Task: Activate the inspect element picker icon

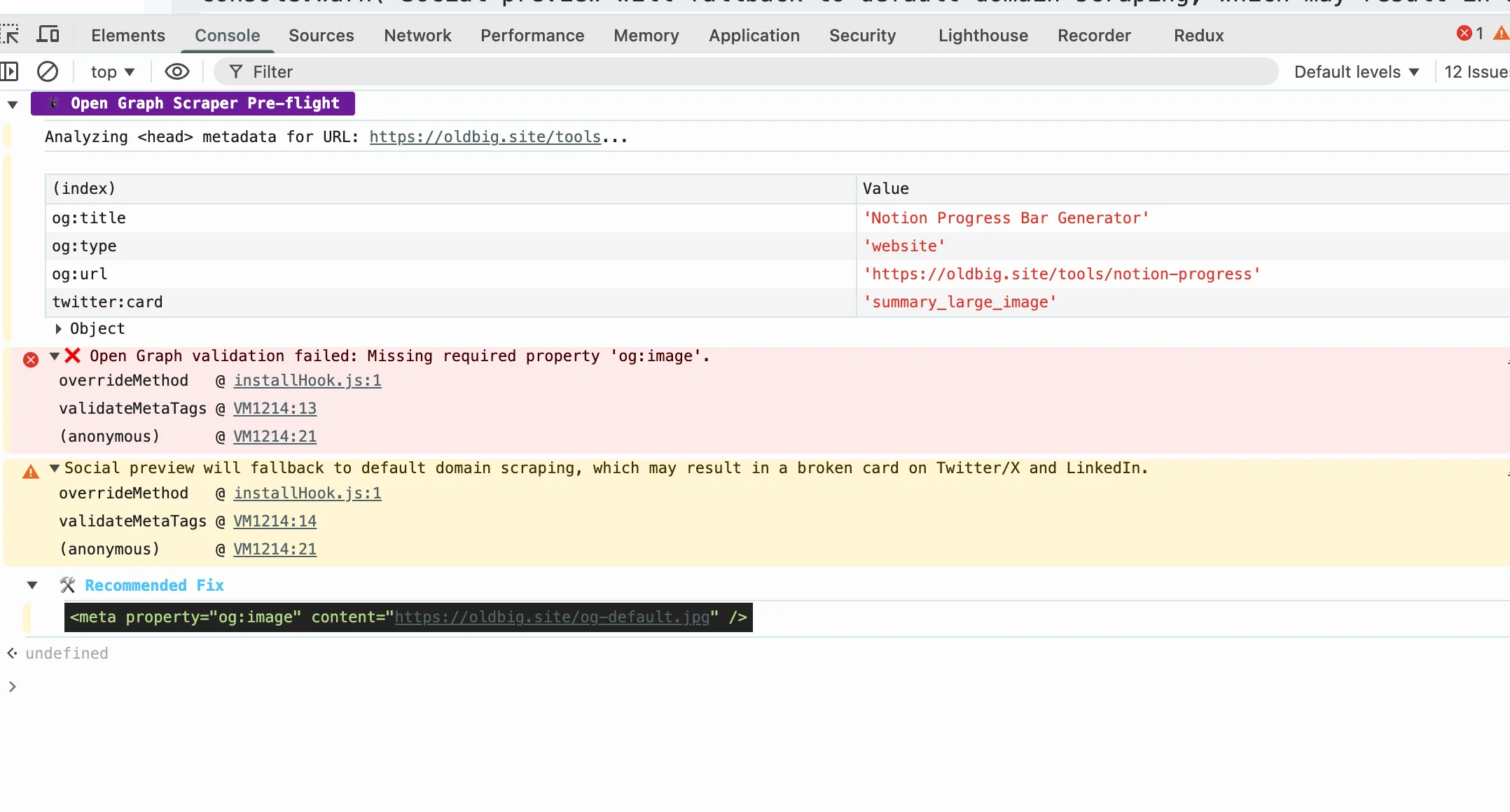Action: coord(9,34)
